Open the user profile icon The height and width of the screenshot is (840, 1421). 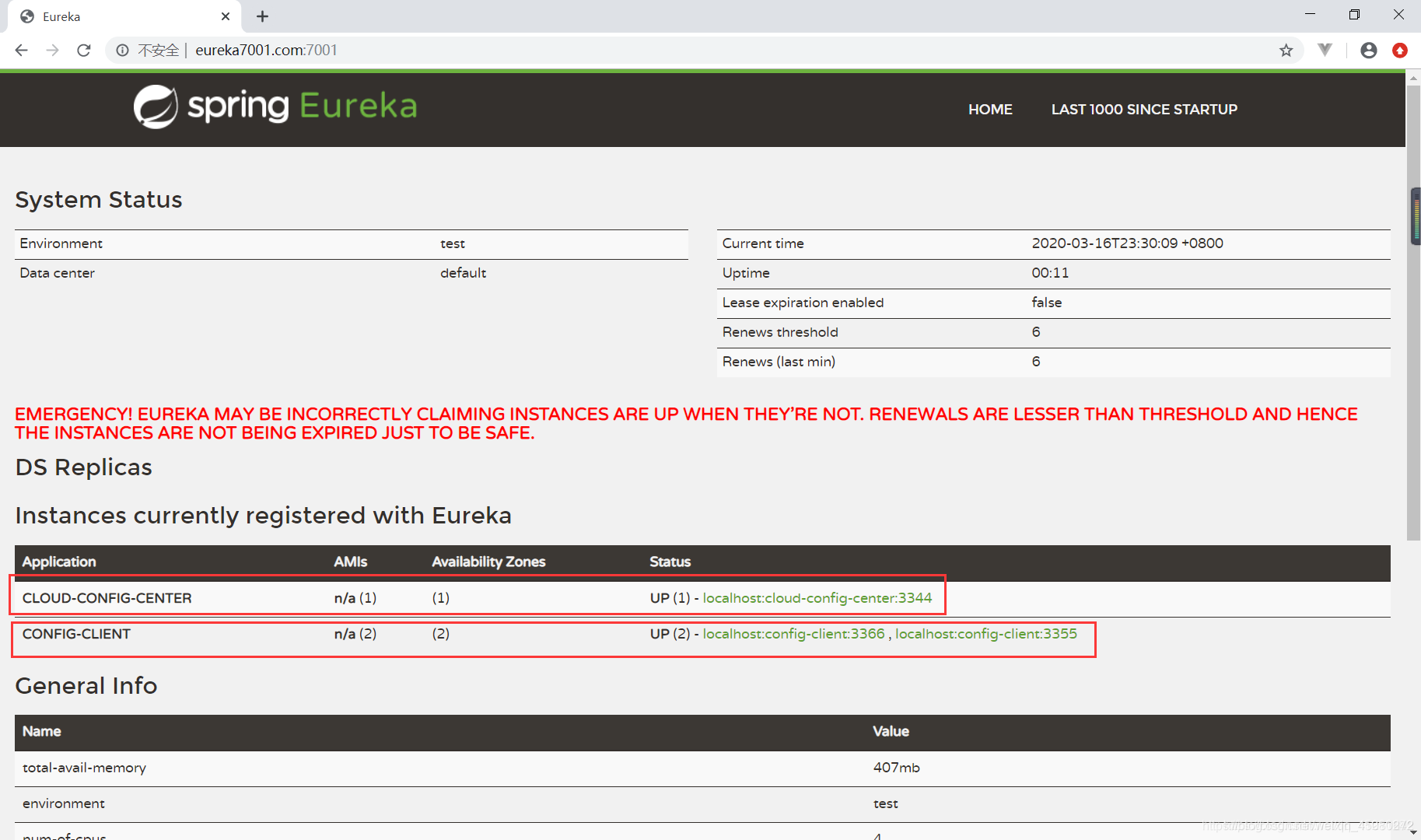click(x=1369, y=51)
